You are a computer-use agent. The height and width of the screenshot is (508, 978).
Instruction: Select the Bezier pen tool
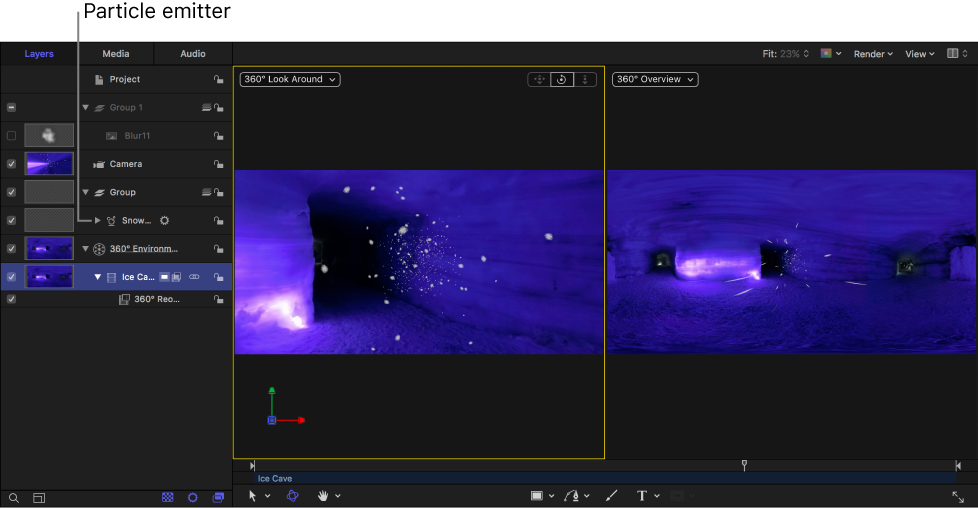click(571, 496)
